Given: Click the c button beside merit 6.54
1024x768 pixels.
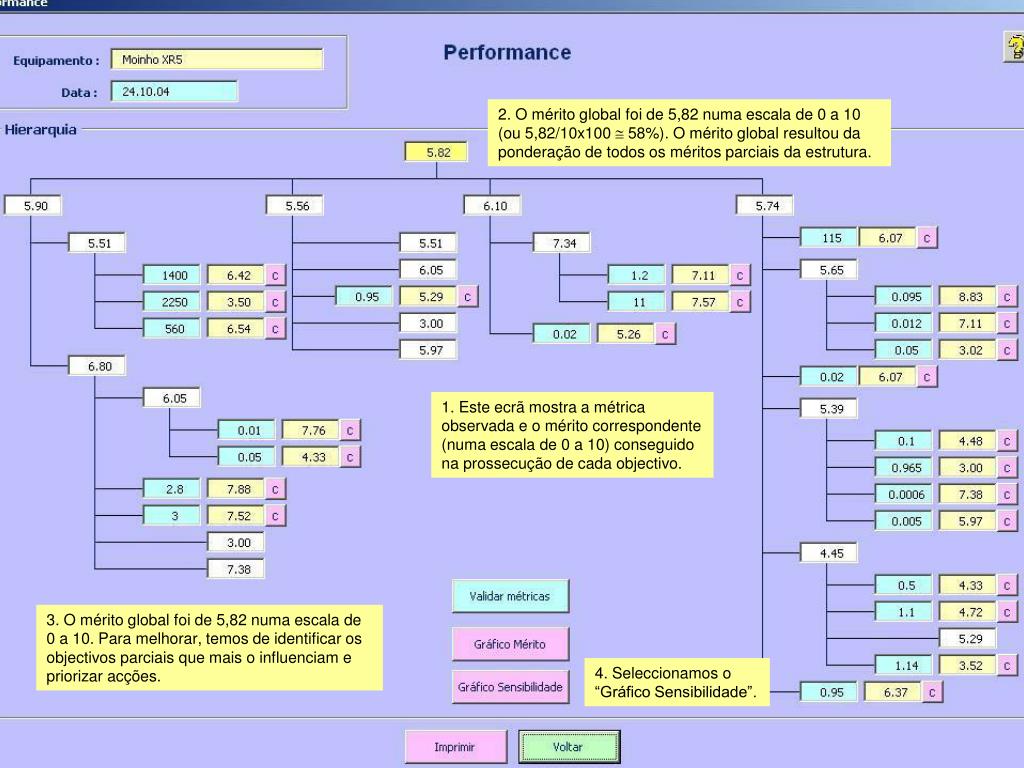Looking at the screenshot, I should coord(275,329).
